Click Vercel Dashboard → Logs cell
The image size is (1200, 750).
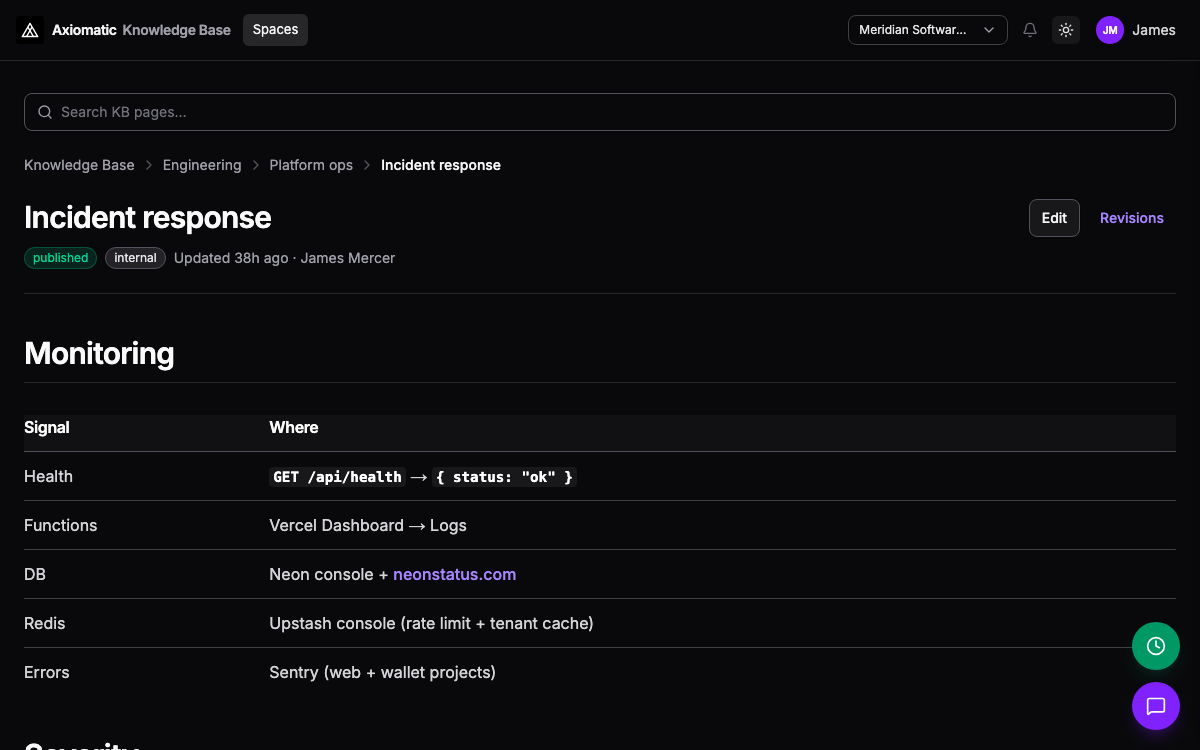(368, 525)
